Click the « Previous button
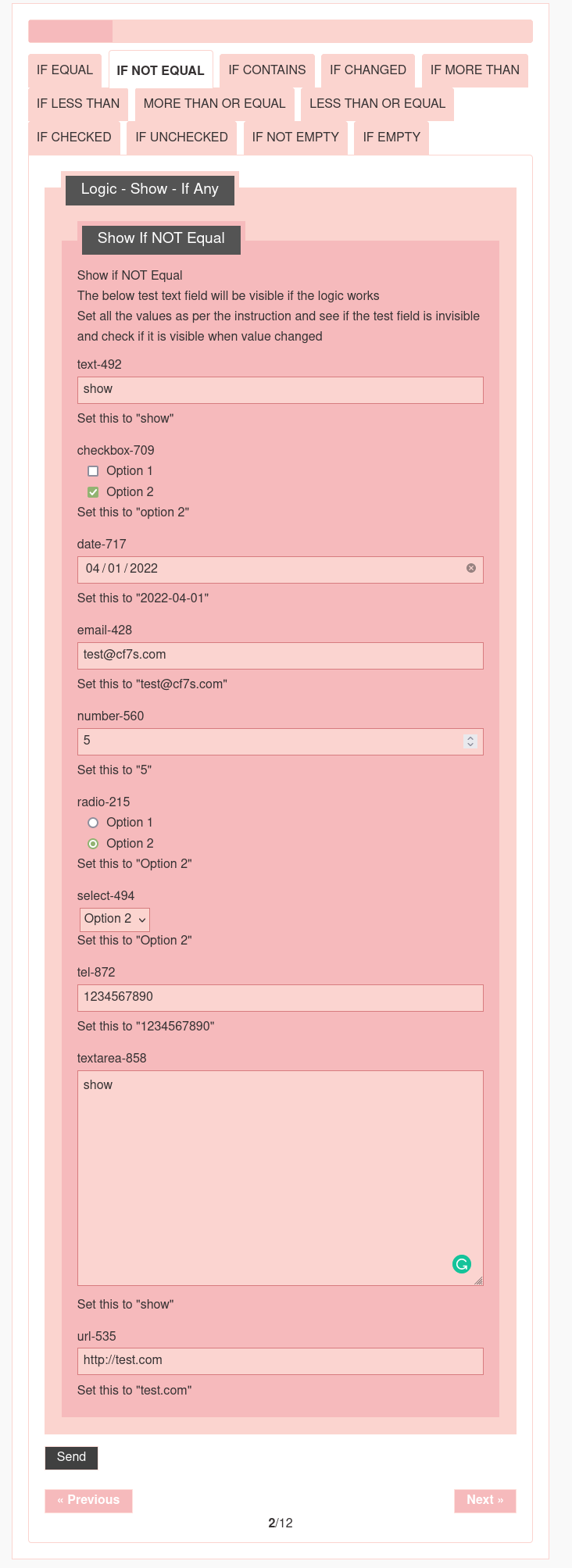Screen dimensions: 572x1568 pyautogui.click(x=88, y=1500)
